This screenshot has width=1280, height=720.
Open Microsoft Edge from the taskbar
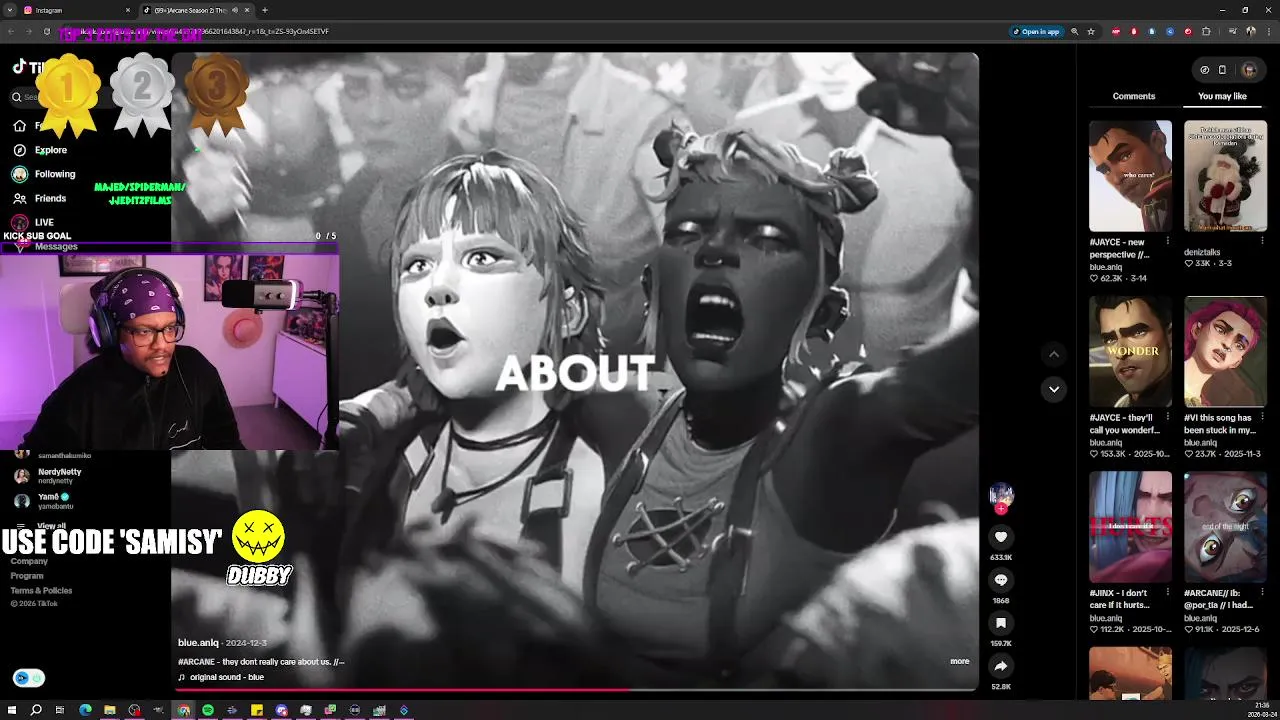click(x=85, y=710)
